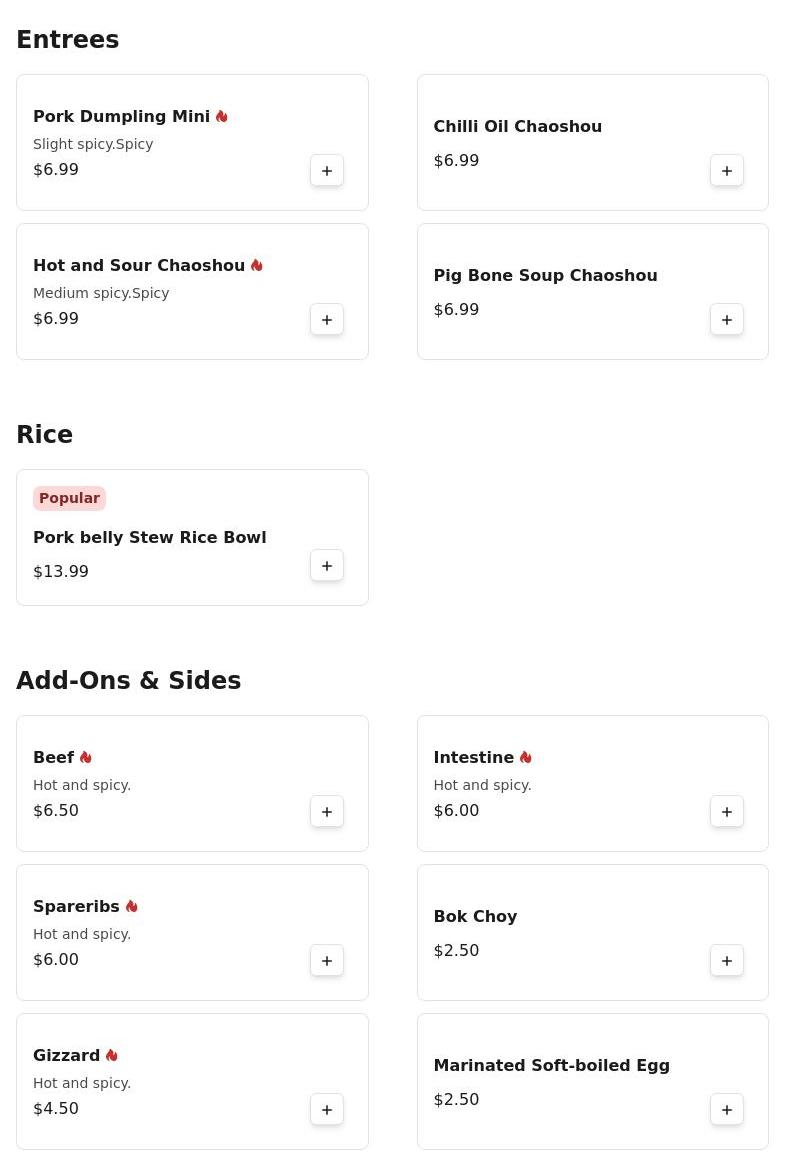
Task: Click spicy flame icon beside Beef
Action: 86,758
